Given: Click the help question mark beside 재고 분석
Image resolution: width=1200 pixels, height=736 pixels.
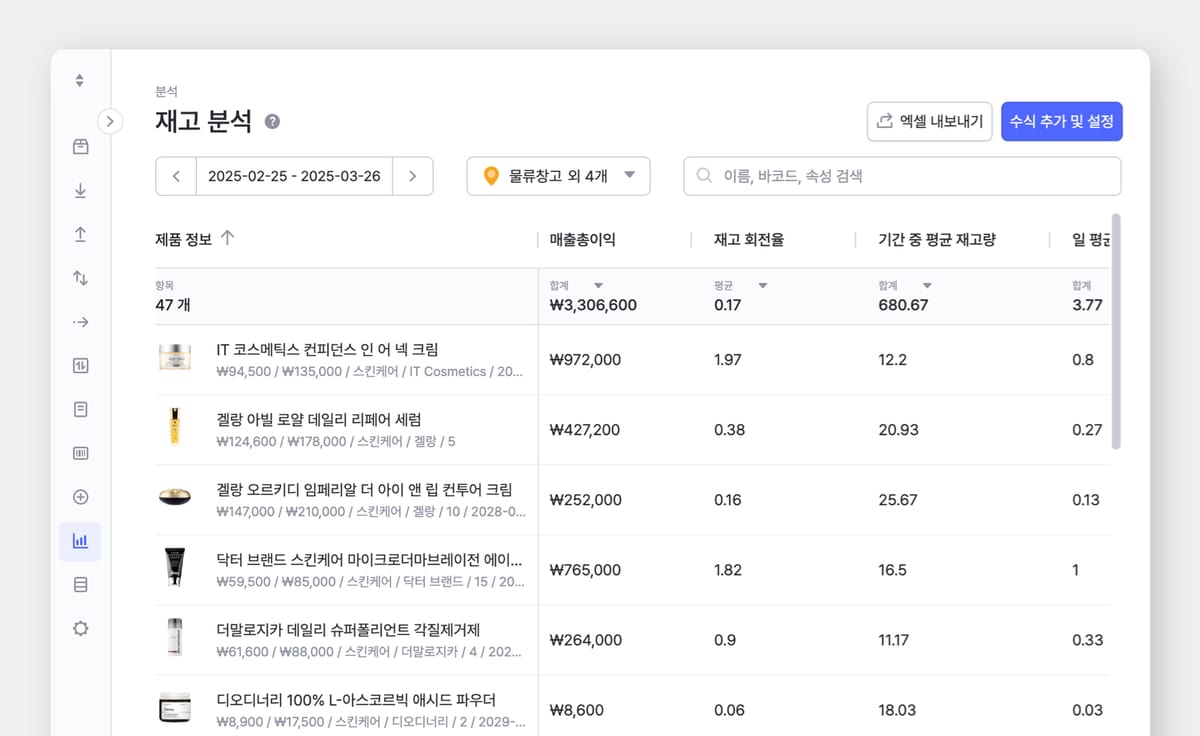Looking at the screenshot, I should click(272, 122).
